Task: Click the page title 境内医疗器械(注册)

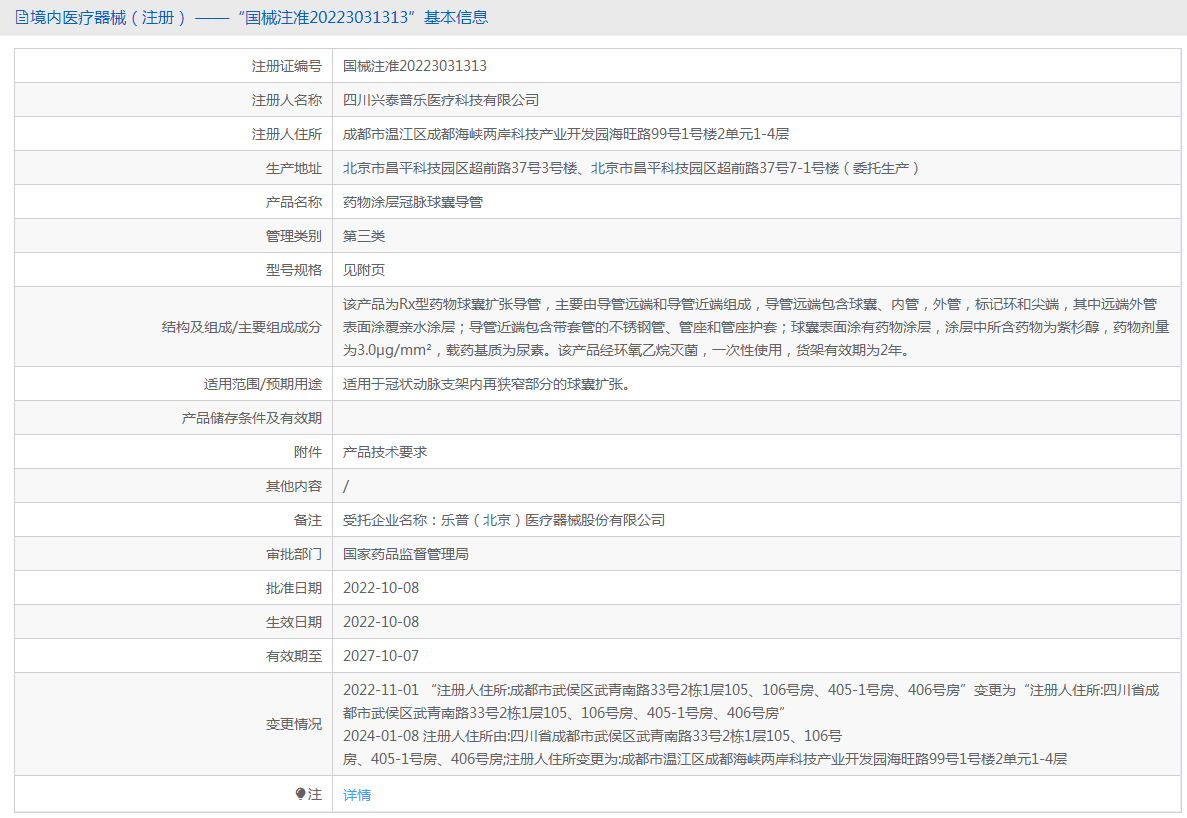Action: pyautogui.click(x=108, y=18)
